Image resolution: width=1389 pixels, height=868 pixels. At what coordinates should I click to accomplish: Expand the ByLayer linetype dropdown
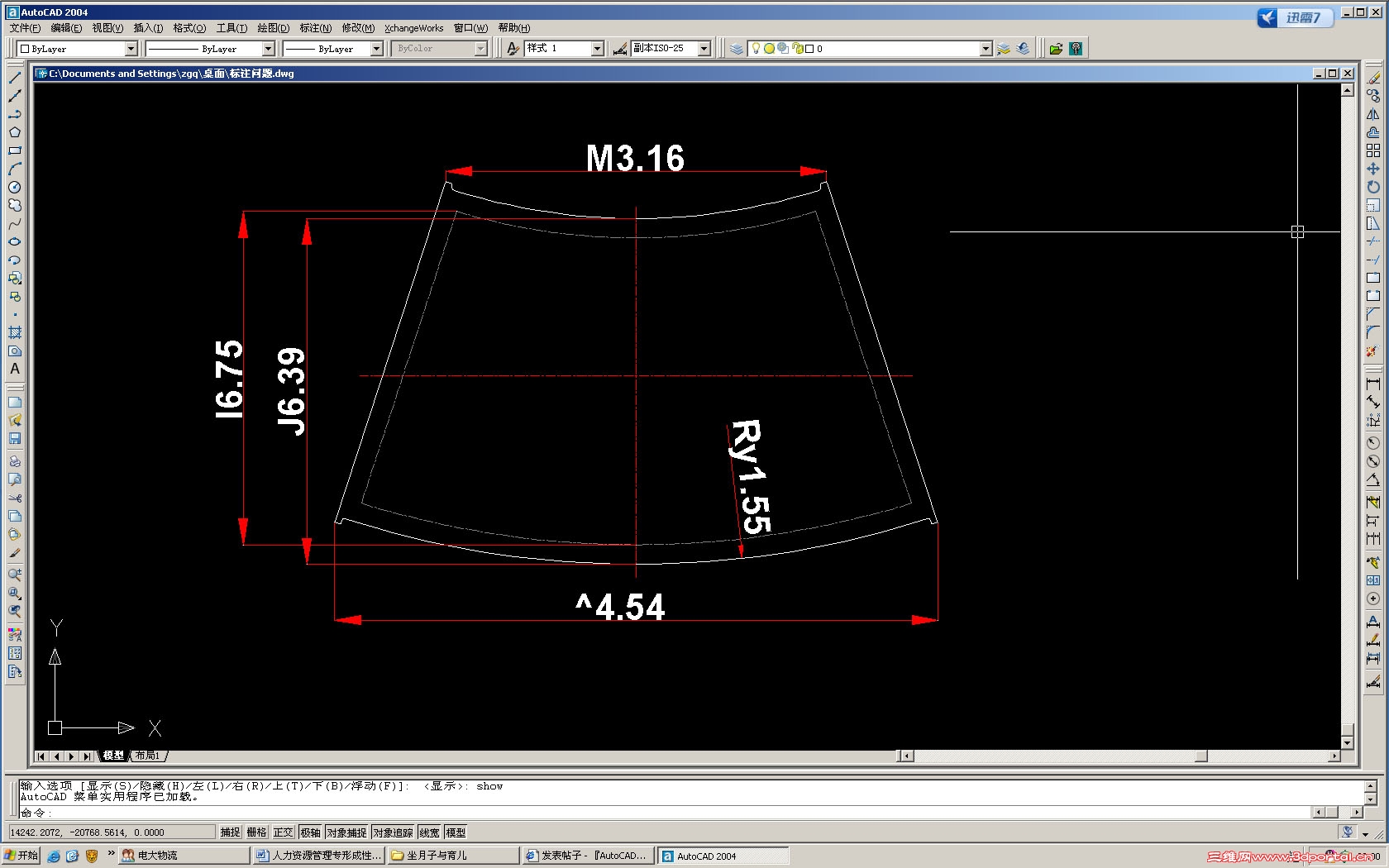pyautogui.click(x=268, y=49)
